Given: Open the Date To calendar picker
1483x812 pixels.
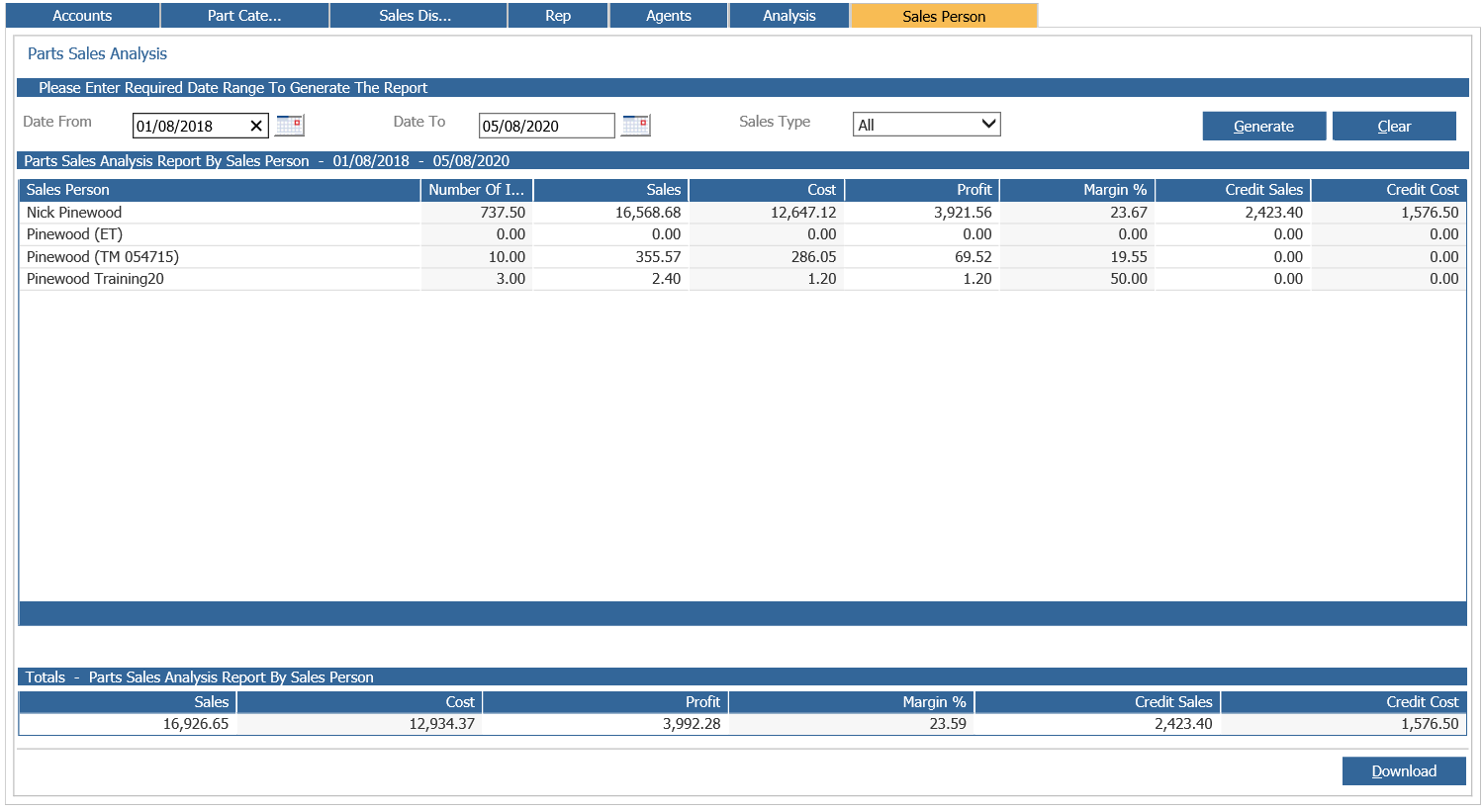Looking at the screenshot, I should (635, 126).
